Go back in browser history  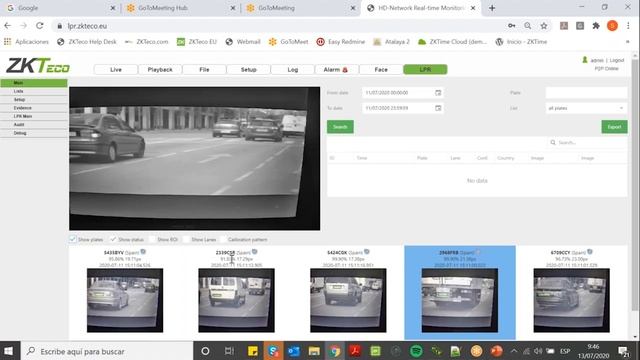pyautogui.click(x=8, y=26)
